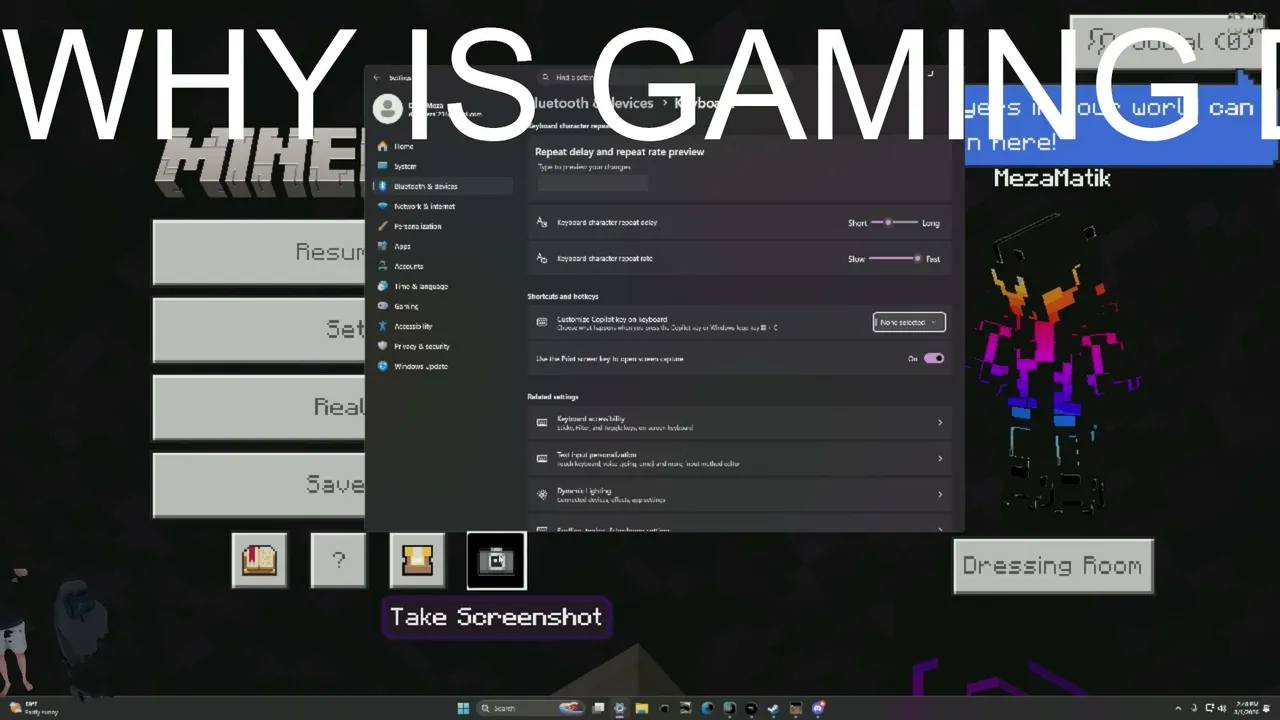Click the Gaming controller icon in sidebar
The image size is (1280, 720).
[383, 306]
